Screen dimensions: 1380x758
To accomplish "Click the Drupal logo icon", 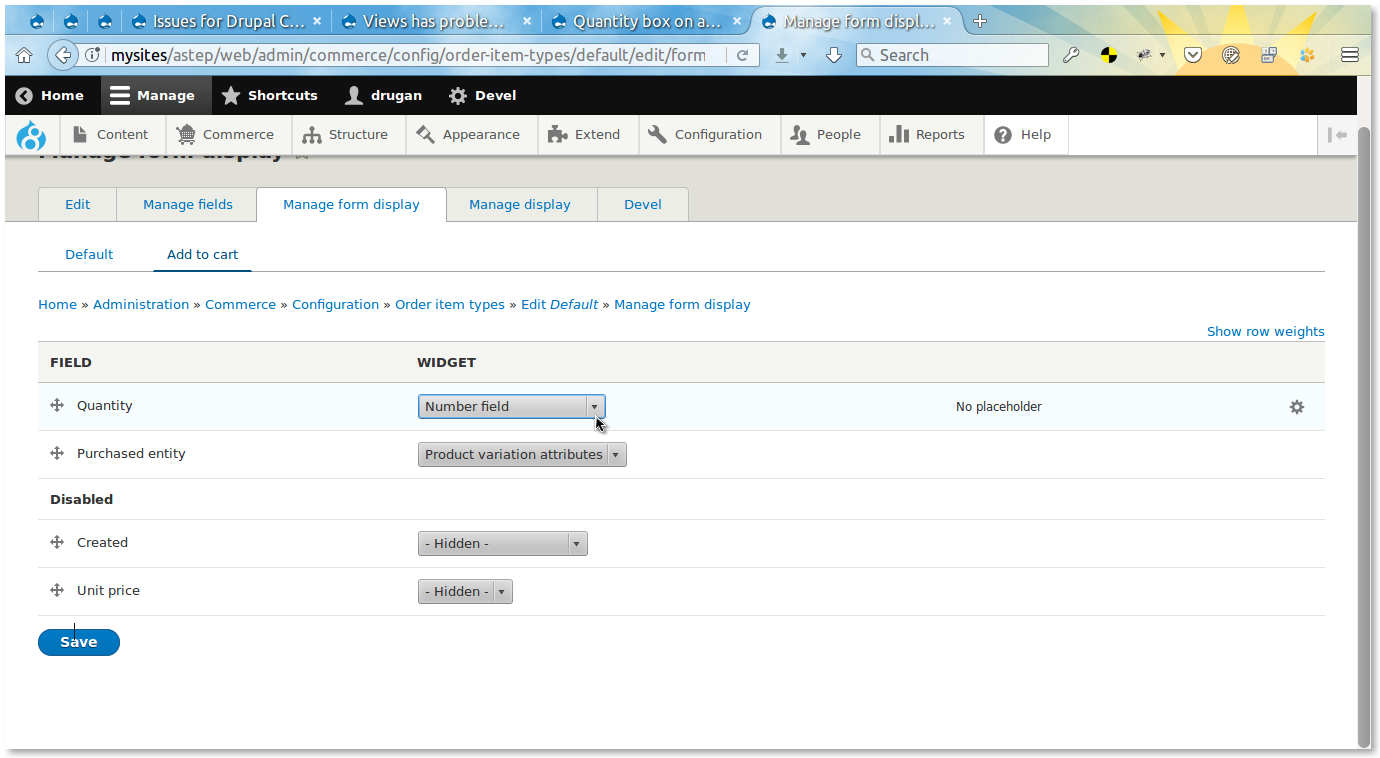I will pyautogui.click(x=30, y=134).
